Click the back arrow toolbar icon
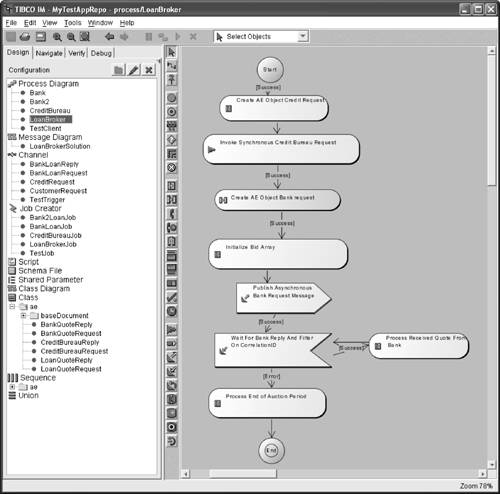The width and height of the screenshot is (500, 494). [x=110, y=36]
